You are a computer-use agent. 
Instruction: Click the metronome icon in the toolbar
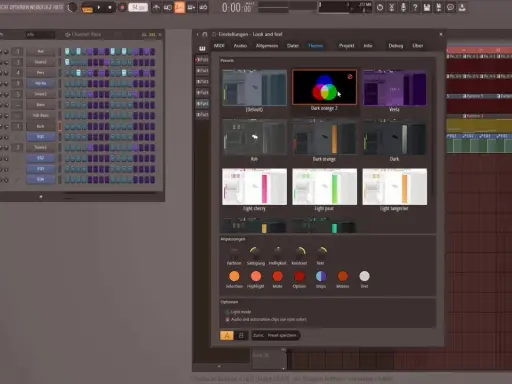(x=156, y=7)
